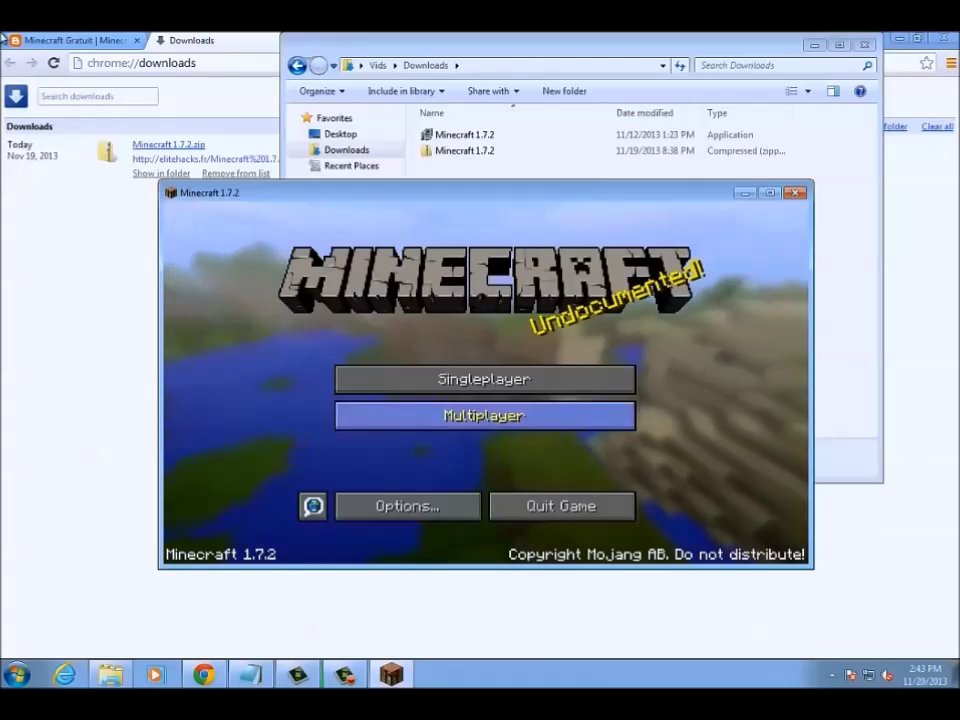Click the Minecraft crafting table taskbar icon
Image resolution: width=960 pixels, height=720 pixels.
(x=391, y=675)
